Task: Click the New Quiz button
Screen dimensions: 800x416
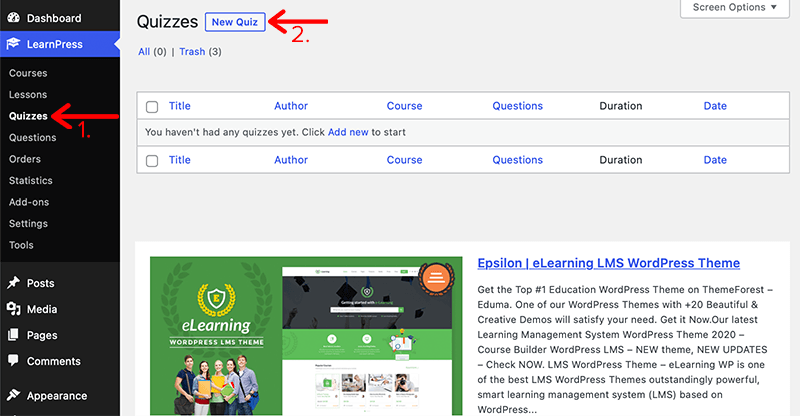Action: coord(235,22)
